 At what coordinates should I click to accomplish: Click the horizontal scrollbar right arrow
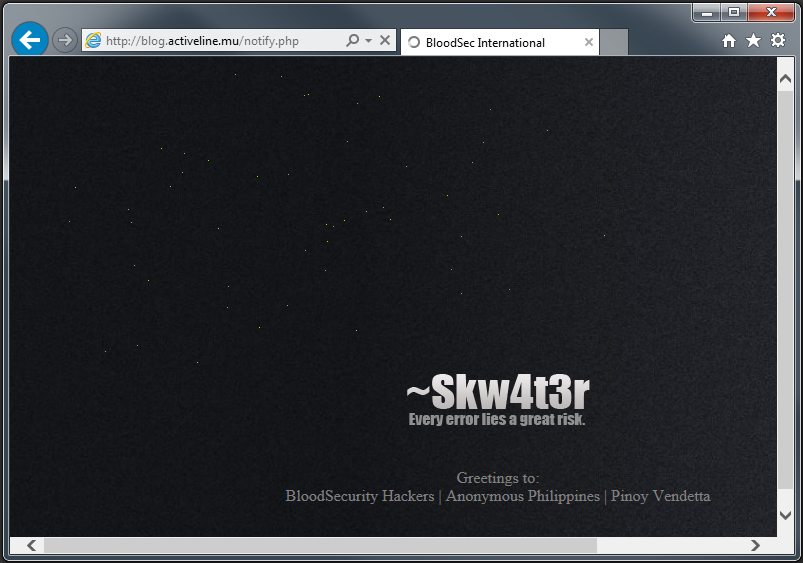click(755, 546)
